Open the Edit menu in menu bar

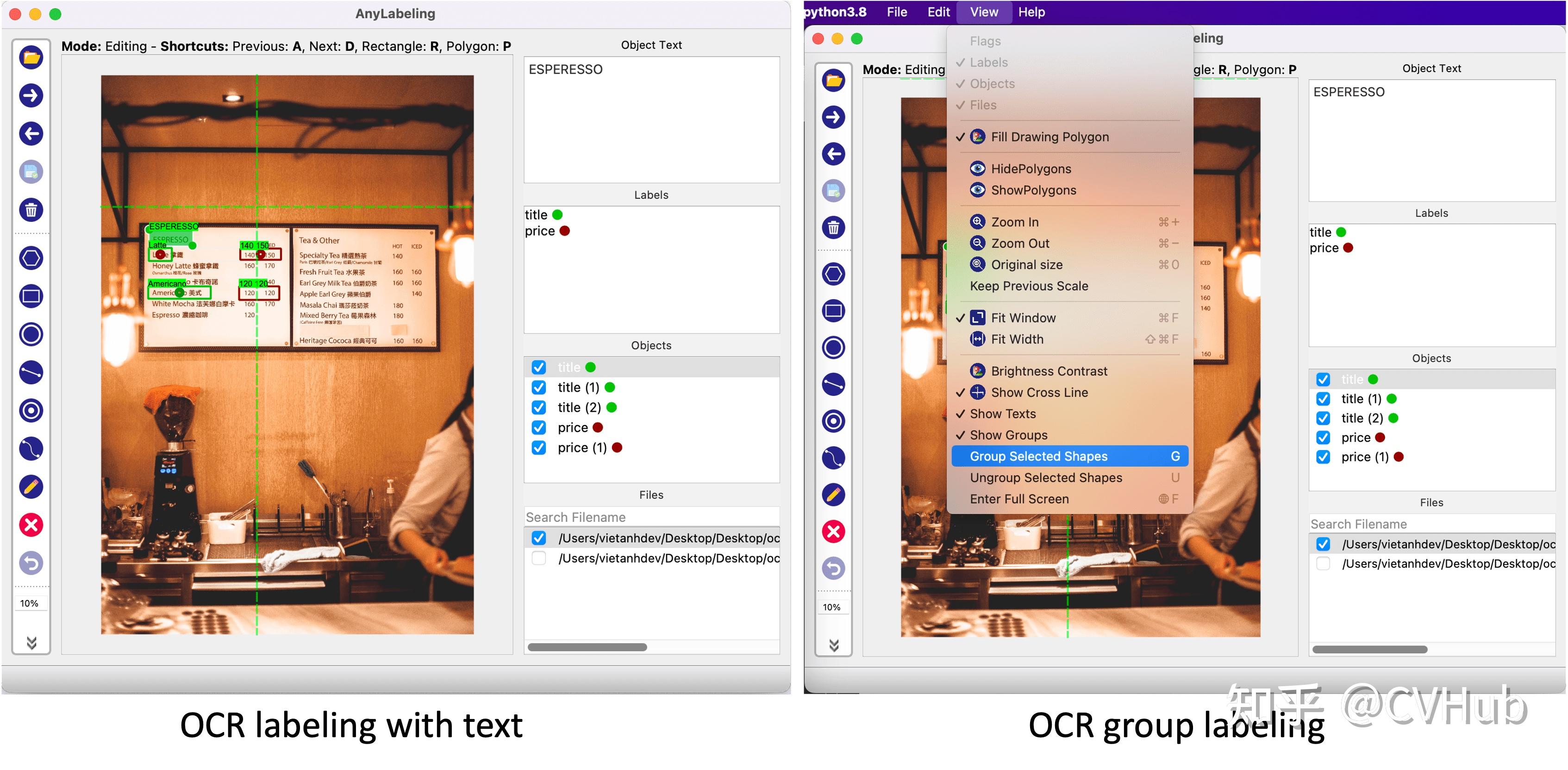click(x=938, y=12)
